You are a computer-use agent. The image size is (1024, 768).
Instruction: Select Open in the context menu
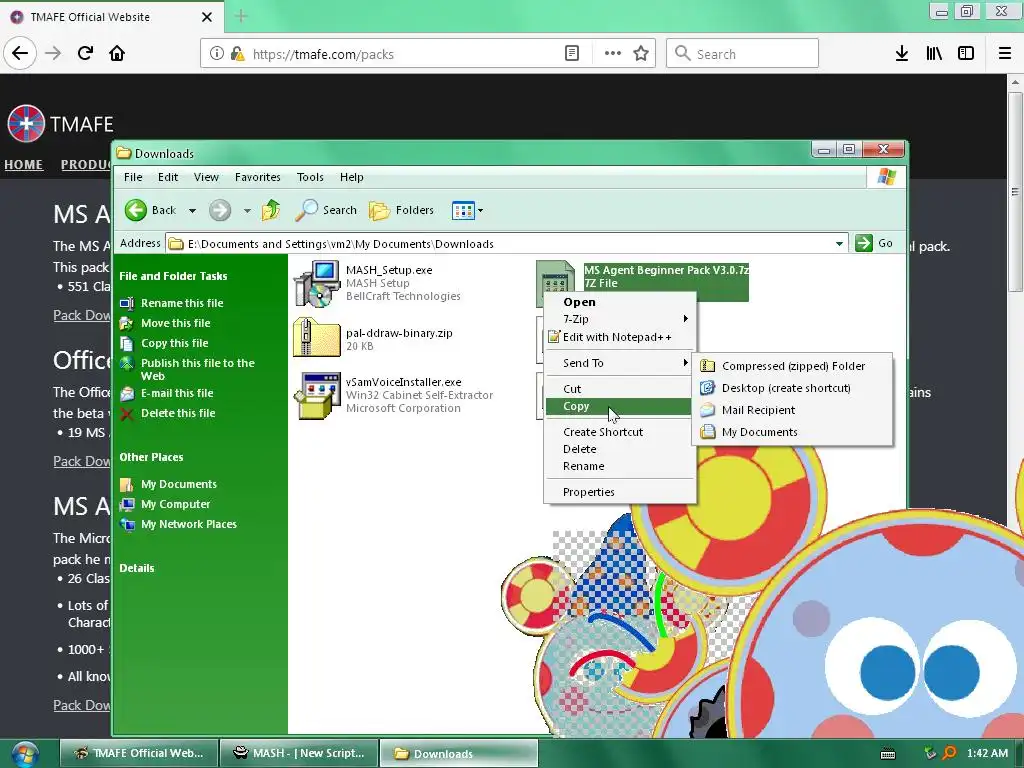coord(620,302)
